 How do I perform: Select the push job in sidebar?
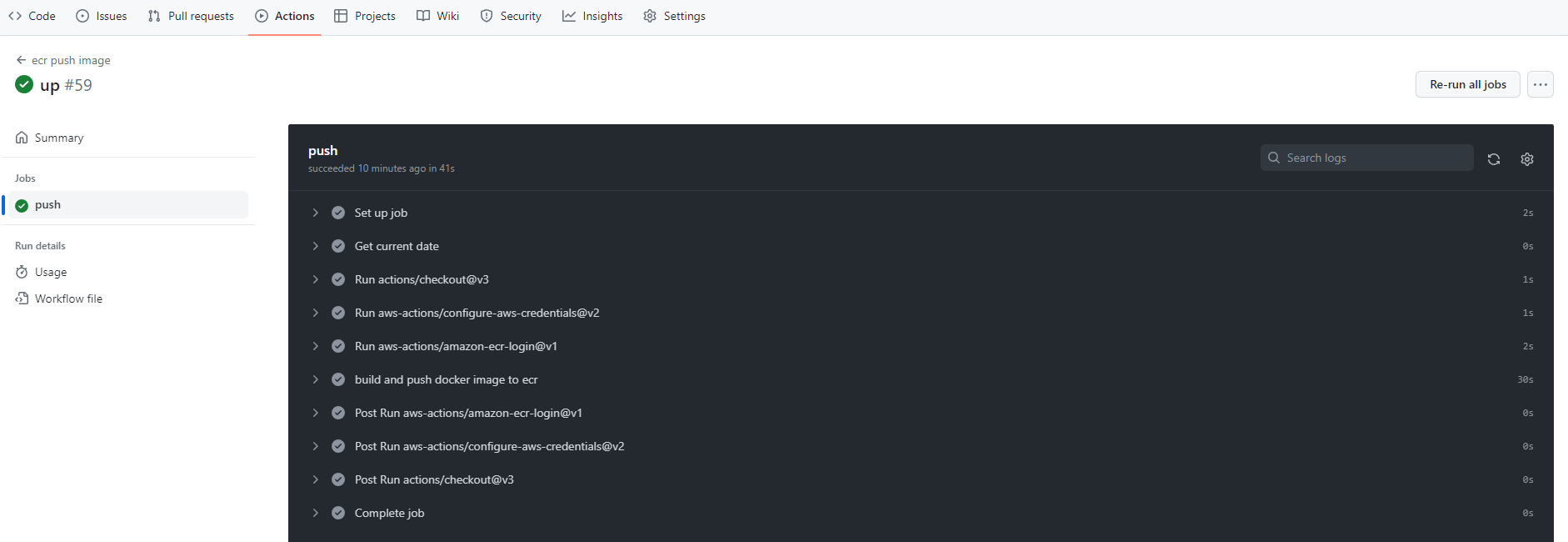[x=47, y=205]
